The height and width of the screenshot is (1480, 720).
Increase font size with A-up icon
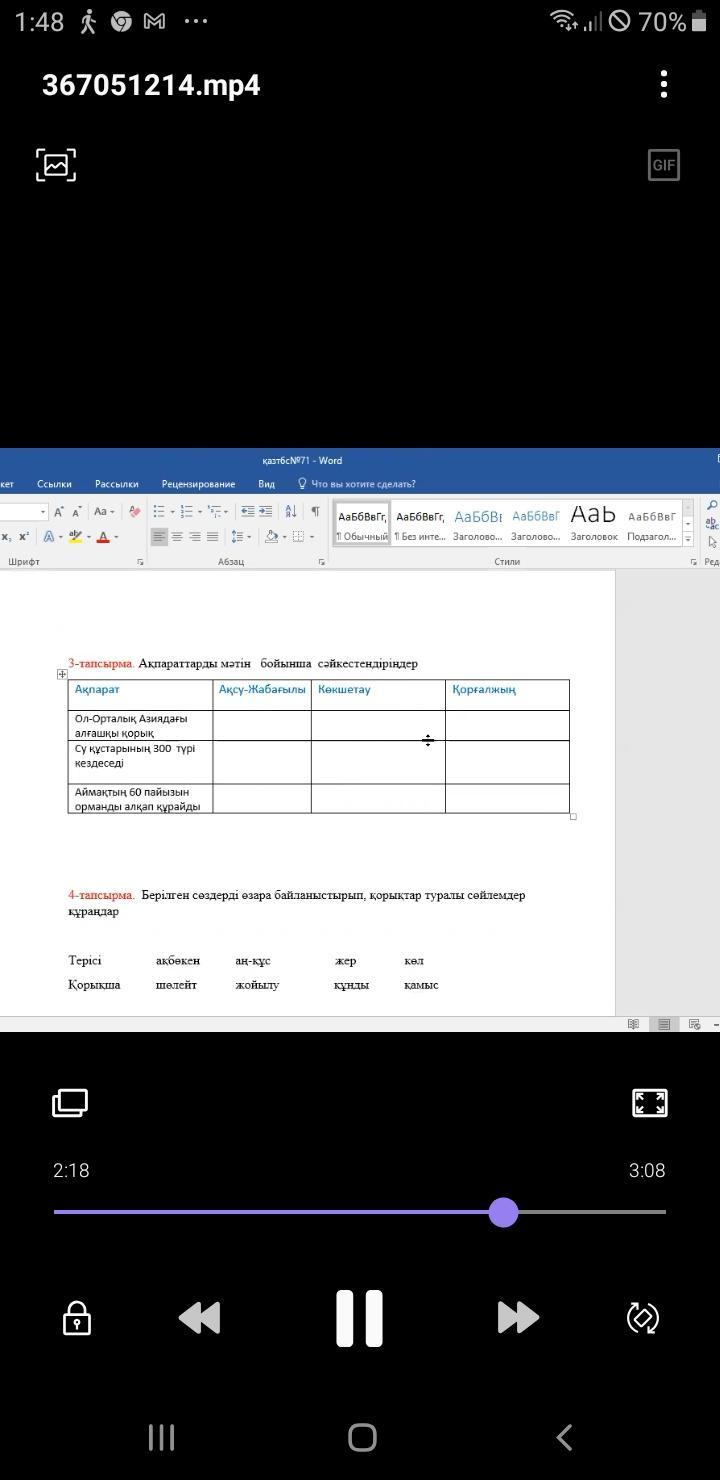pyautogui.click(x=58, y=512)
